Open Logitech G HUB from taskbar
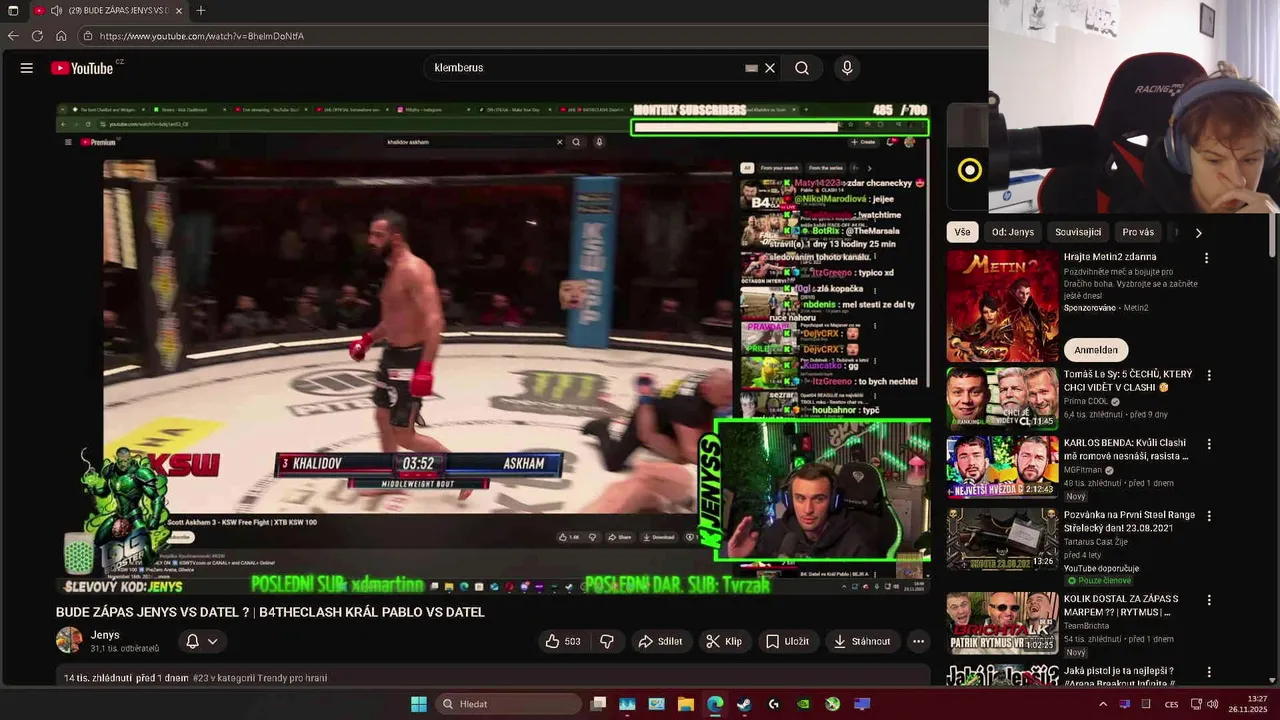 coord(774,704)
